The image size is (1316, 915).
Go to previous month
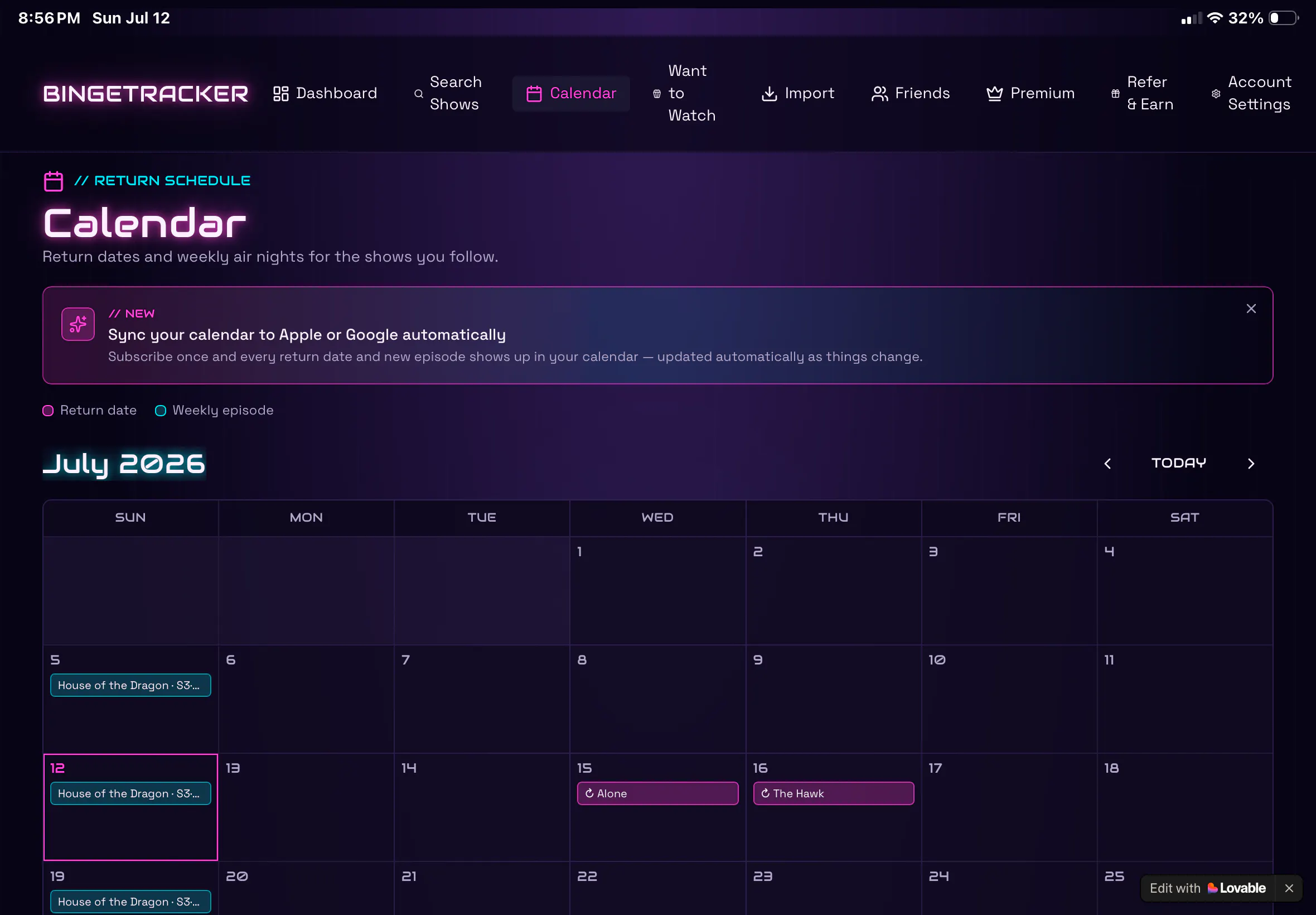tap(1107, 463)
